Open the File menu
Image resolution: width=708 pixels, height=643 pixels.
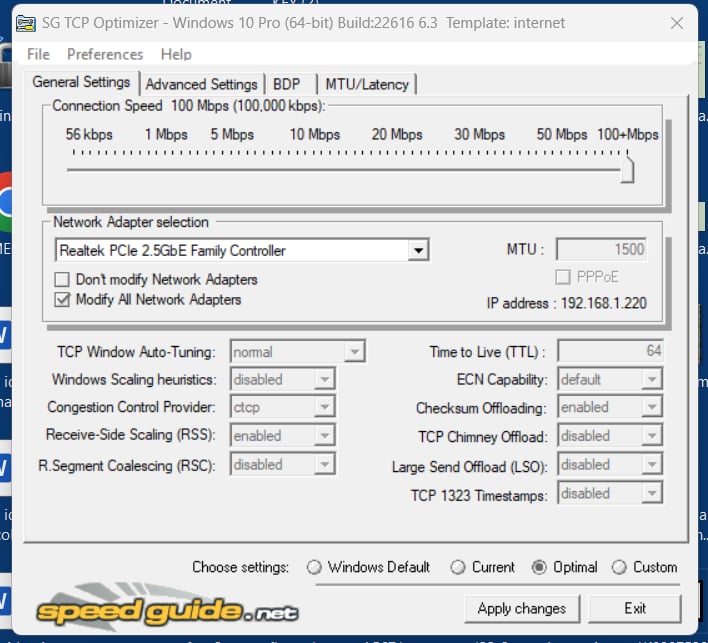pos(38,54)
